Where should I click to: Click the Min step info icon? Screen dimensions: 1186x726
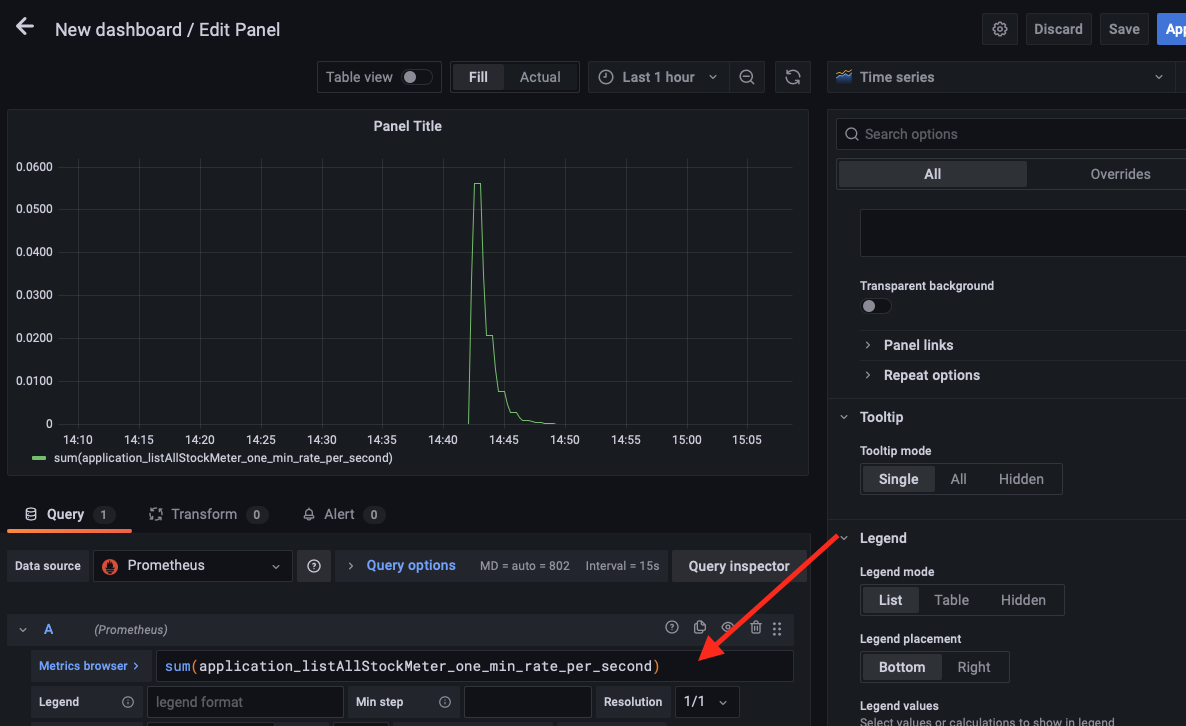coord(445,702)
